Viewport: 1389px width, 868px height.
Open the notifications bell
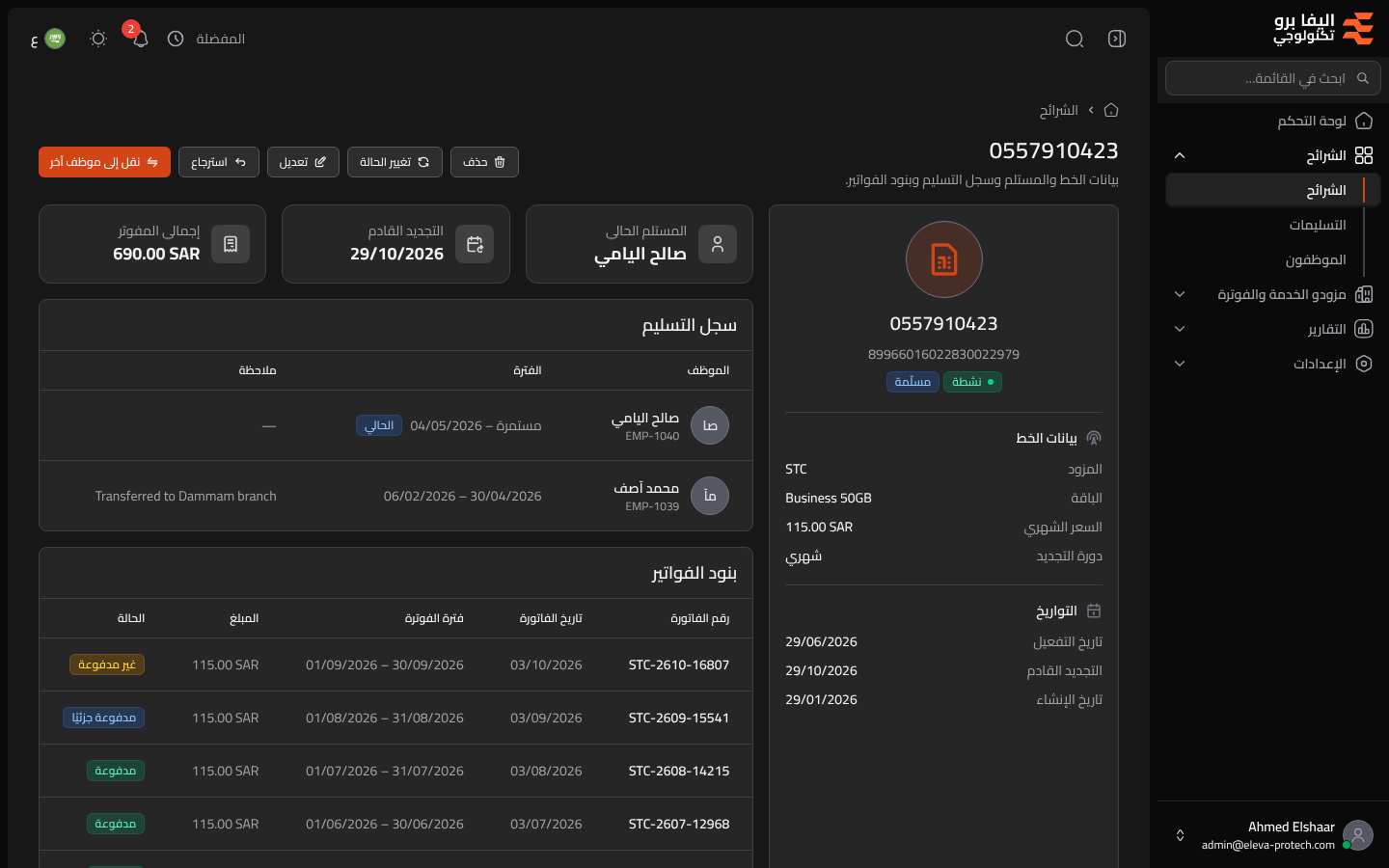click(x=140, y=39)
